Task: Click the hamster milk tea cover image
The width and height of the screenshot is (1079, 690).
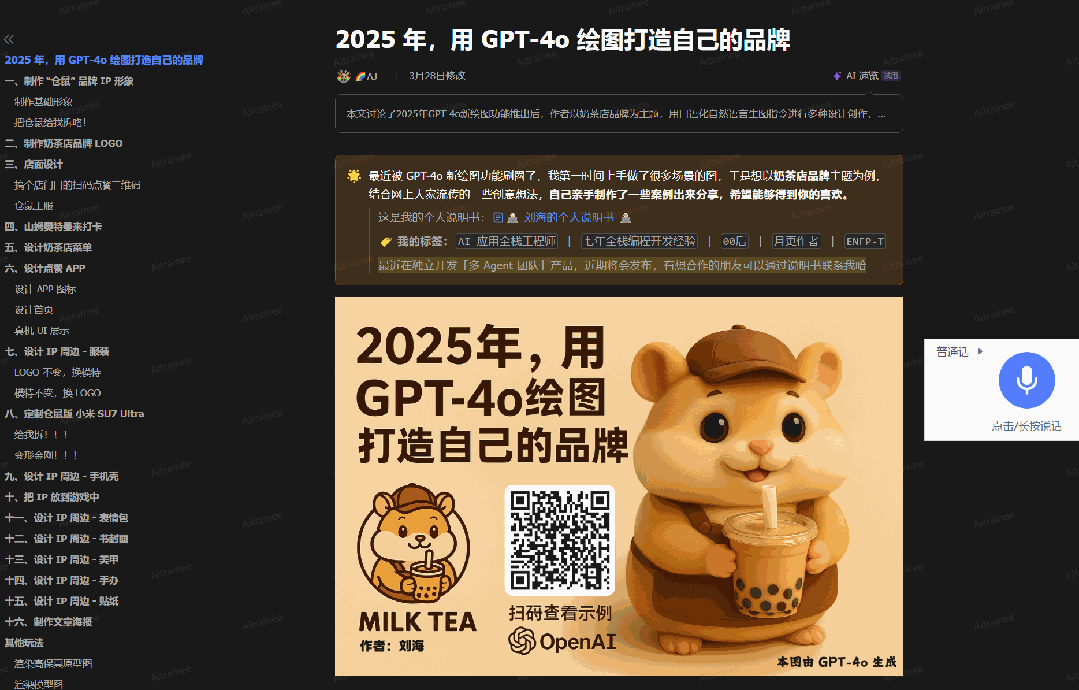Action: 618,486
